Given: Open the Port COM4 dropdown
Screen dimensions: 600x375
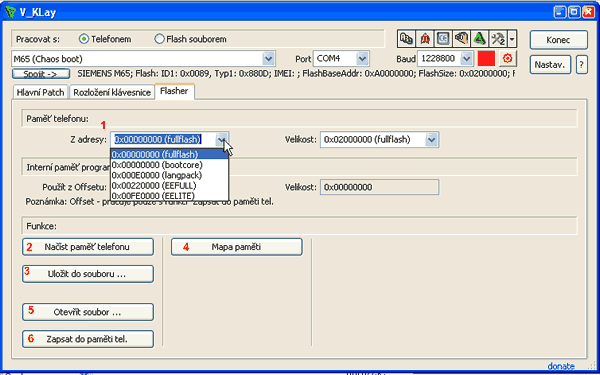Looking at the screenshot, I should [362, 59].
